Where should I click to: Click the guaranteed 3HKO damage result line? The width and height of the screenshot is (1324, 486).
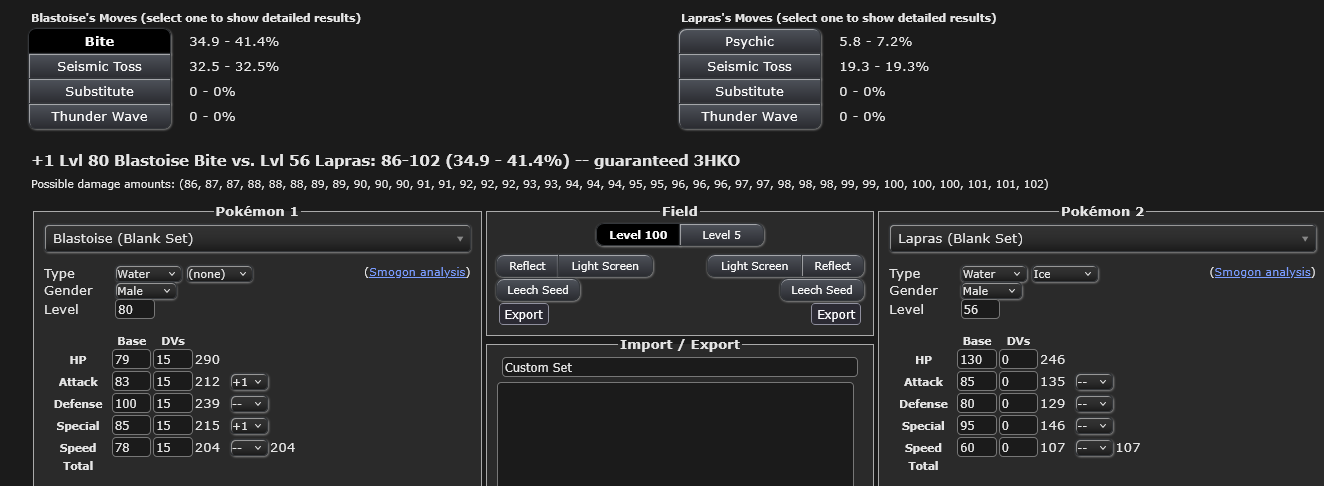pyautogui.click(x=386, y=161)
